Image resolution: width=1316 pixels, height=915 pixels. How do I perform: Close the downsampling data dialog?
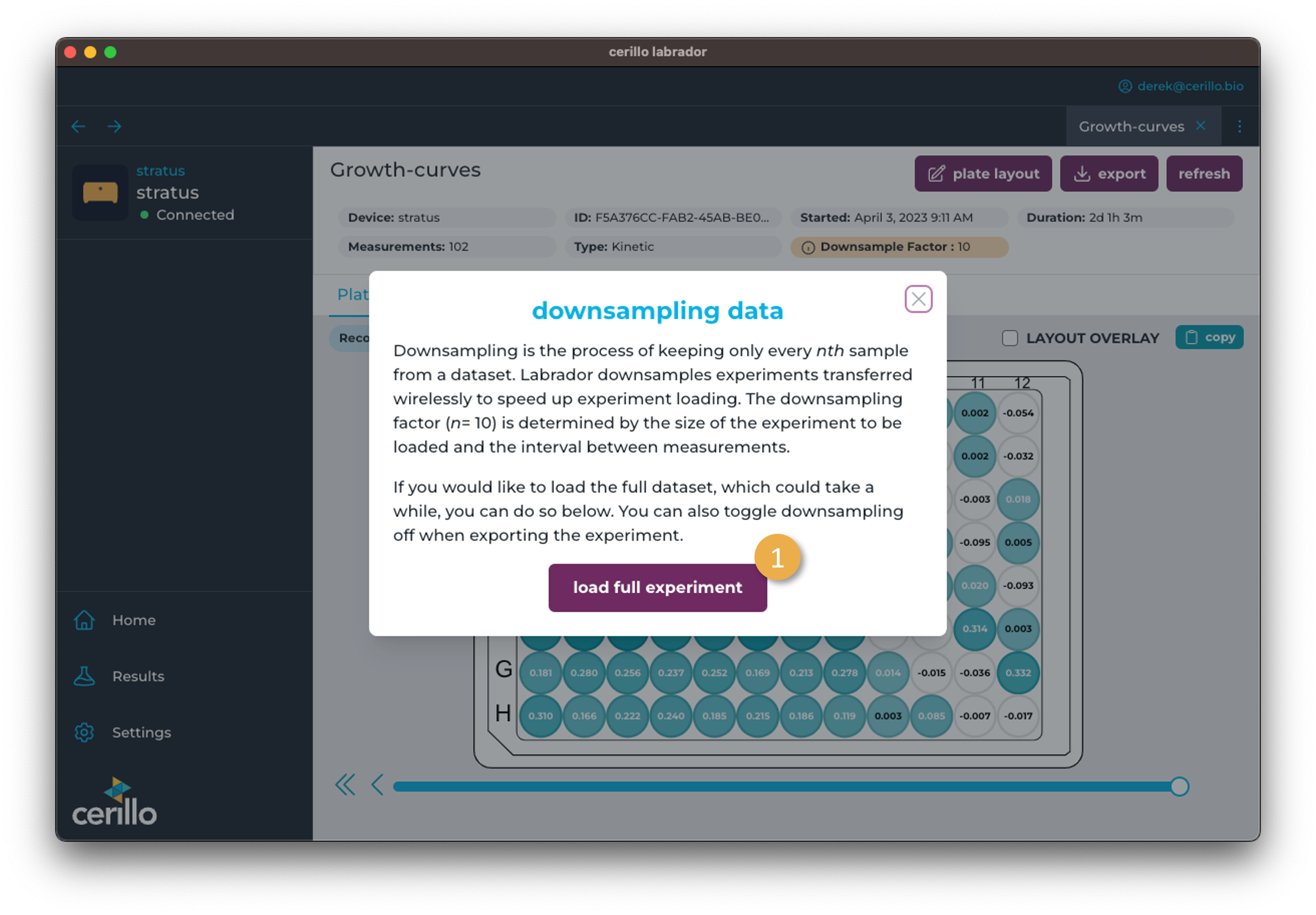(918, 299)
